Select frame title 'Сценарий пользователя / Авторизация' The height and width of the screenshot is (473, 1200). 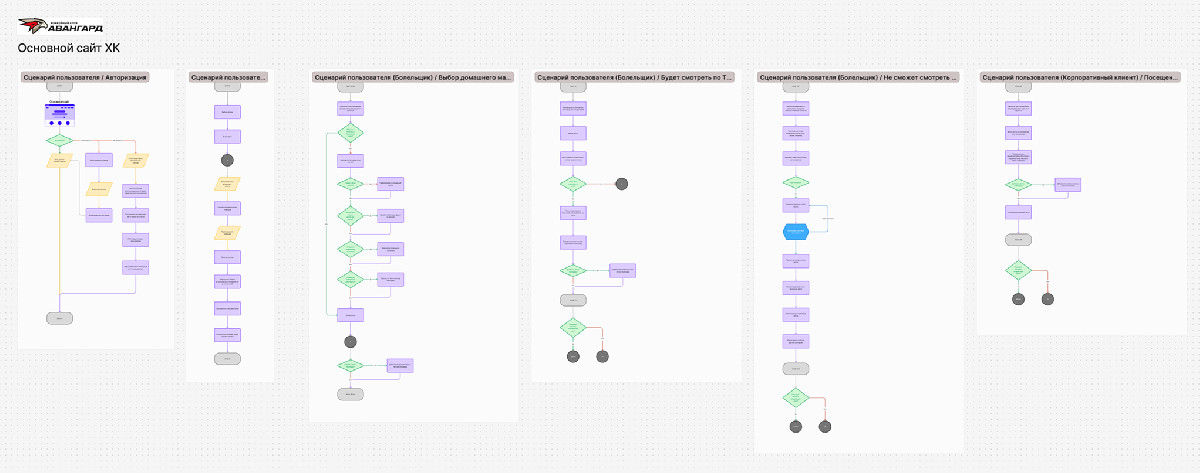tap(85, 77)
